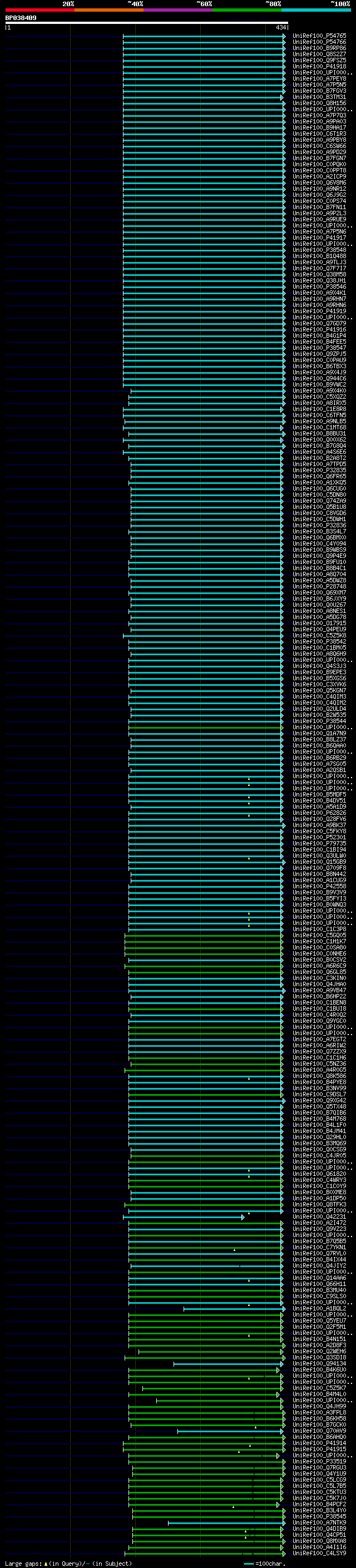Select the UniRef100_B2W535 label

pyautogui.click(x=319, y=715)
